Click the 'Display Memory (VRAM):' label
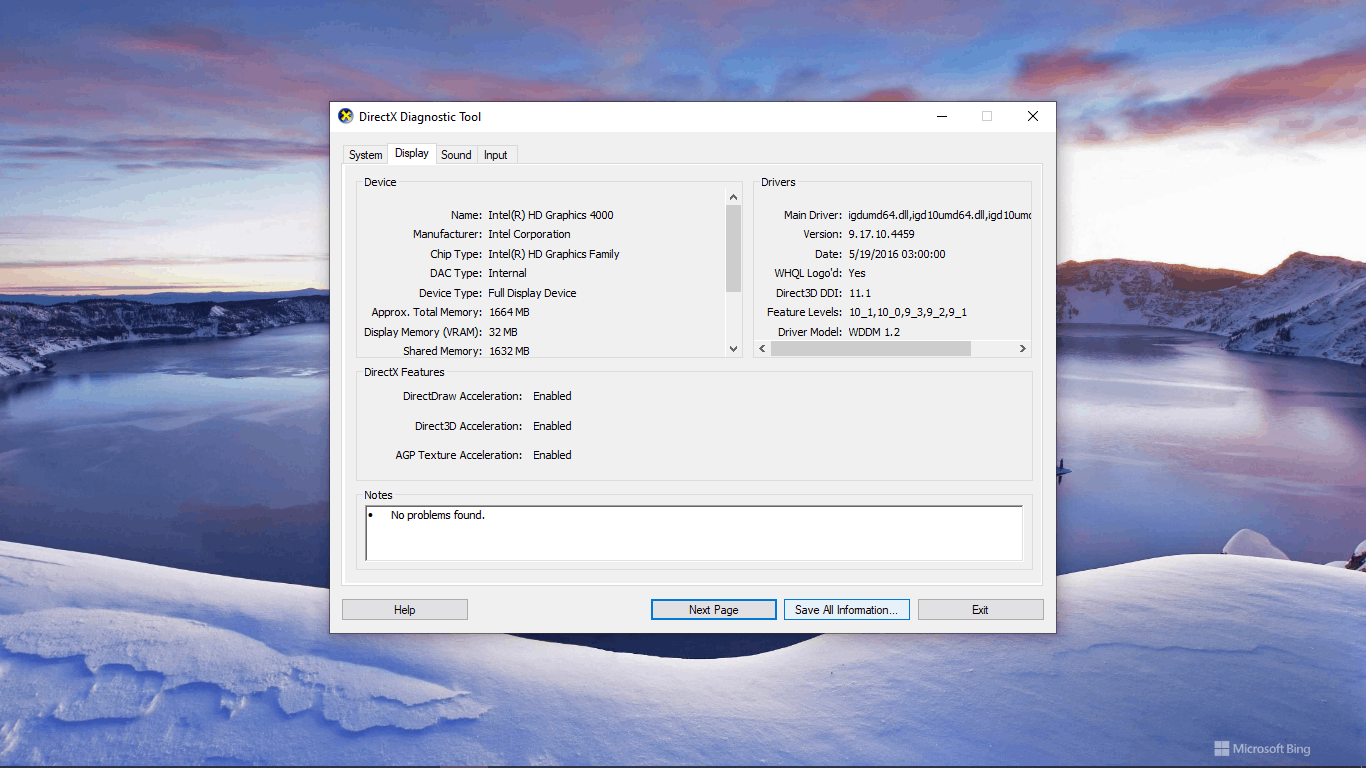Viewport: 1366px width, 768px height. [x=423, y=332]
